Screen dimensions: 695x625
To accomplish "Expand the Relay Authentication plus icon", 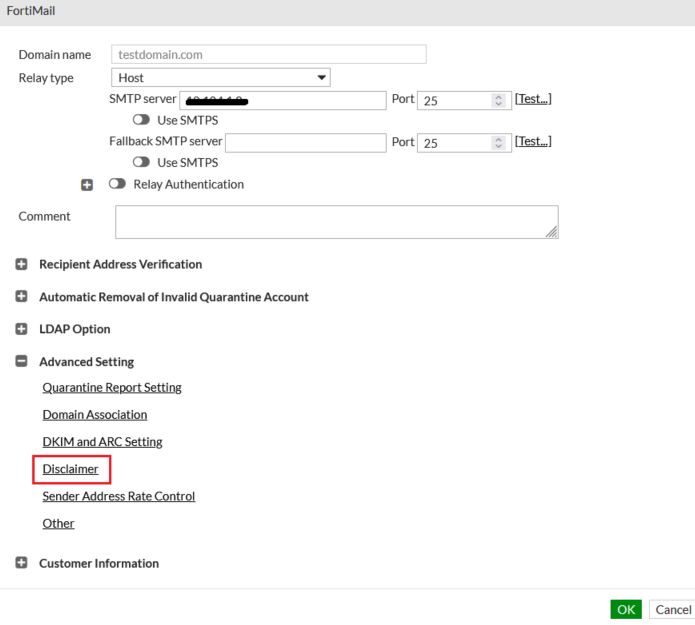I will pos(88,185).
